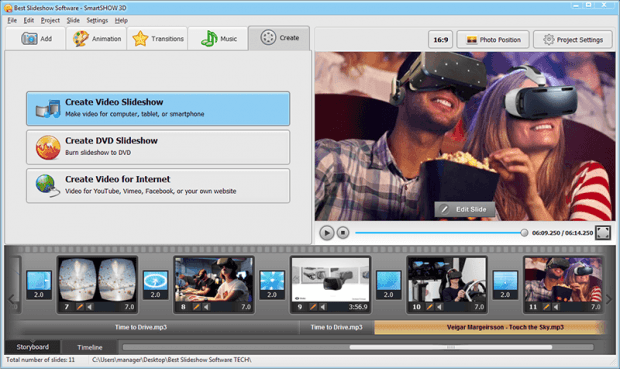This screenshot has width=620, height=369.
Task: Click the project path in status bar
Action: (x=172, y=360)
